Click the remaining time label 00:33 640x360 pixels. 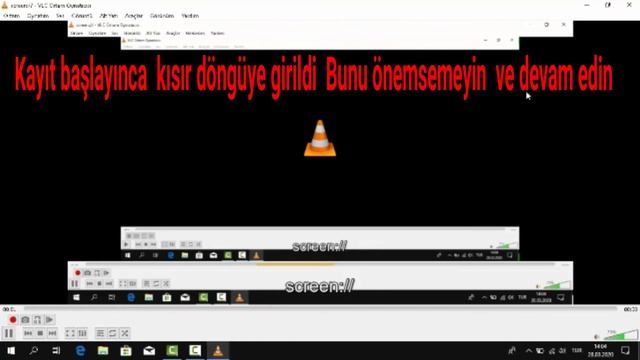(x=630, y=309)
